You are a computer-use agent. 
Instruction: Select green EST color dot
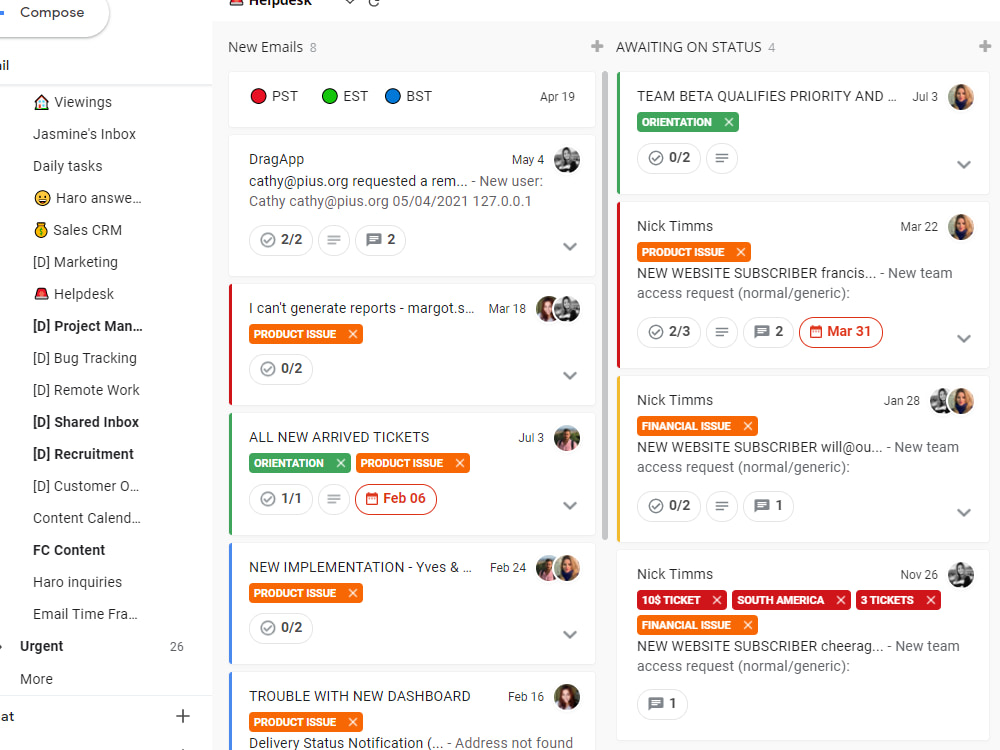[330, 96]
